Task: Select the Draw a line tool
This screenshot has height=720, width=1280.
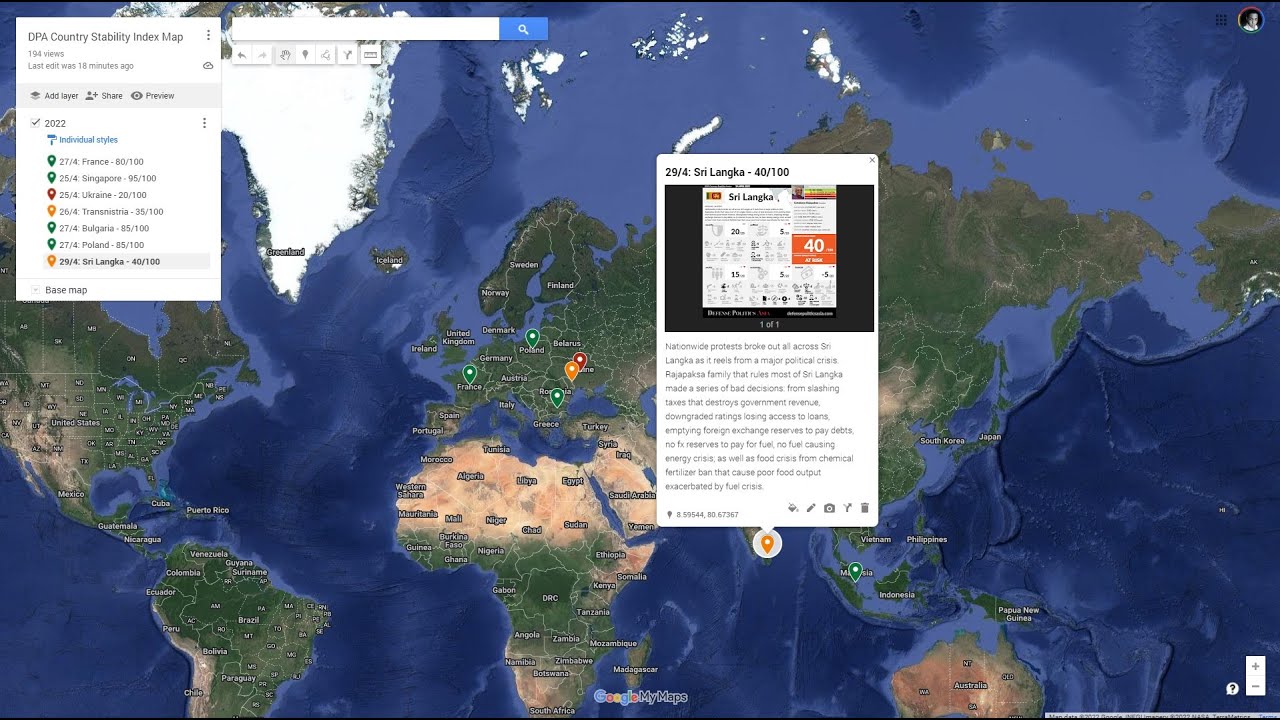Action: tap(326, 55)
